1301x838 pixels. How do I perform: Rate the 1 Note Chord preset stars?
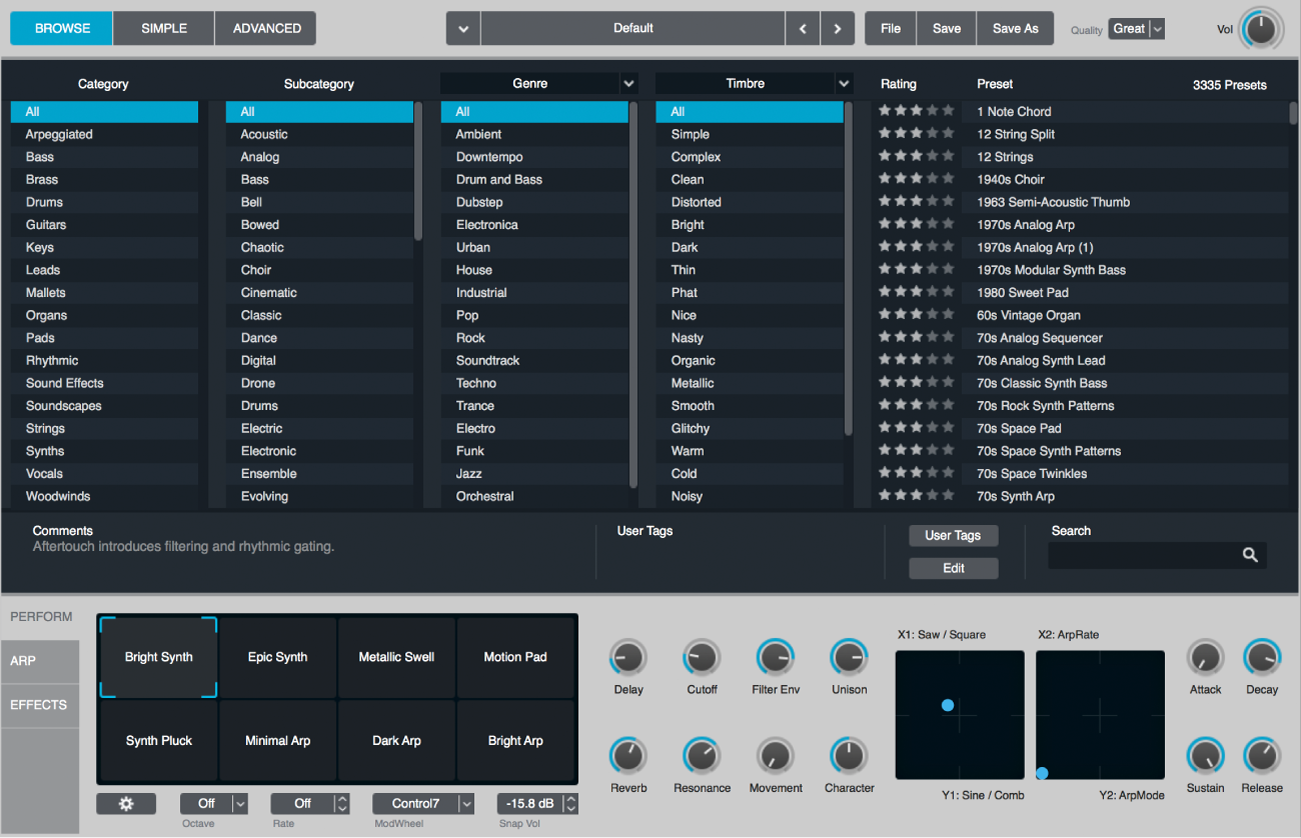916,111
